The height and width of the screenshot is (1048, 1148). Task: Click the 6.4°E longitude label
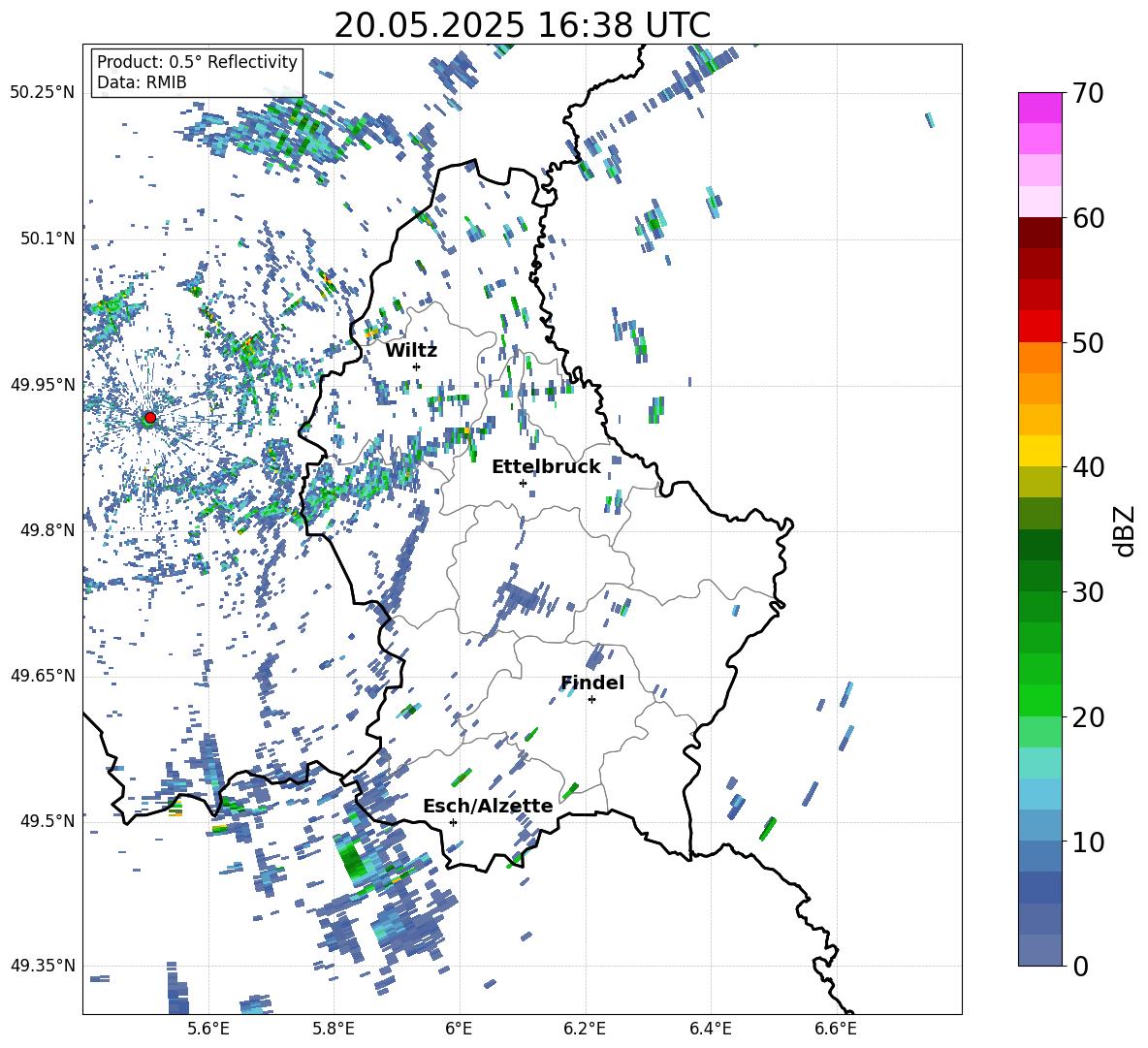click(x=710, y=1029)
